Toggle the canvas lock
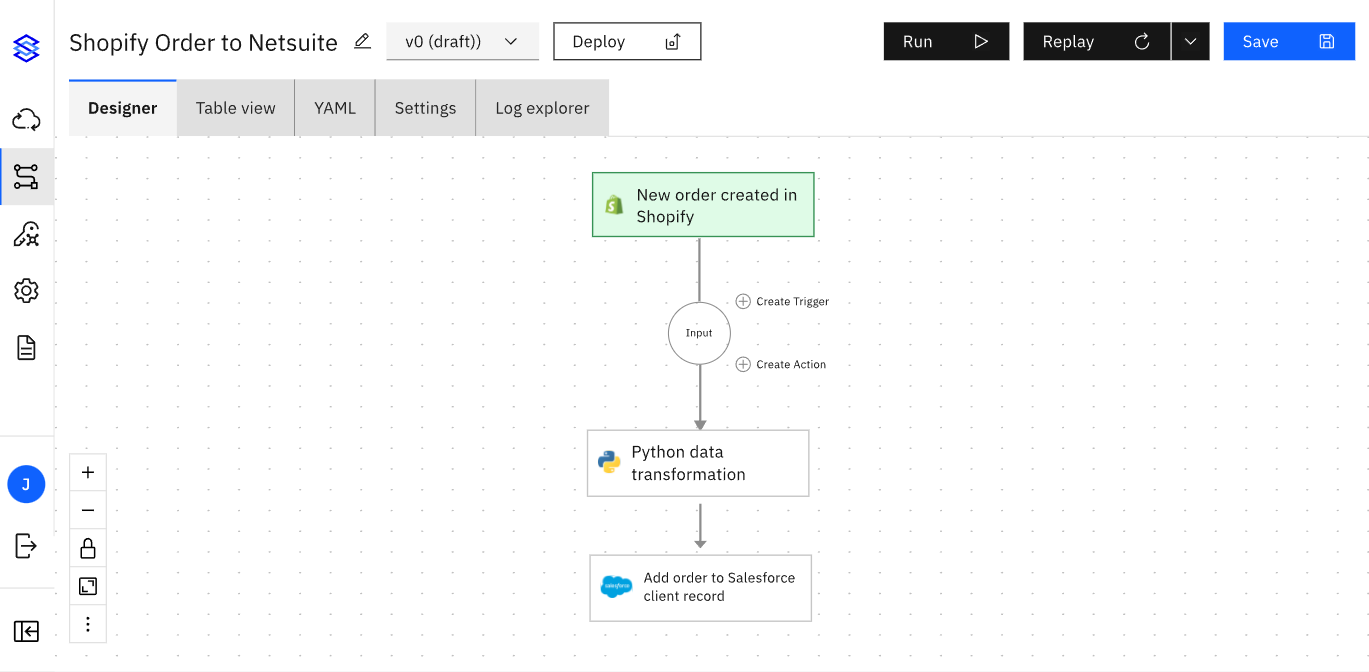1369x672 pixels. tap(88, 548)
